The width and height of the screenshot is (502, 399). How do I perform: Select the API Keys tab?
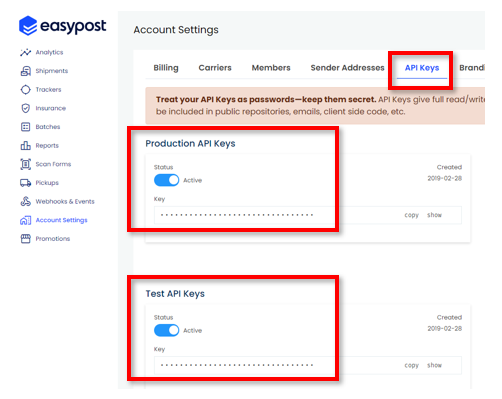(422, 68)
